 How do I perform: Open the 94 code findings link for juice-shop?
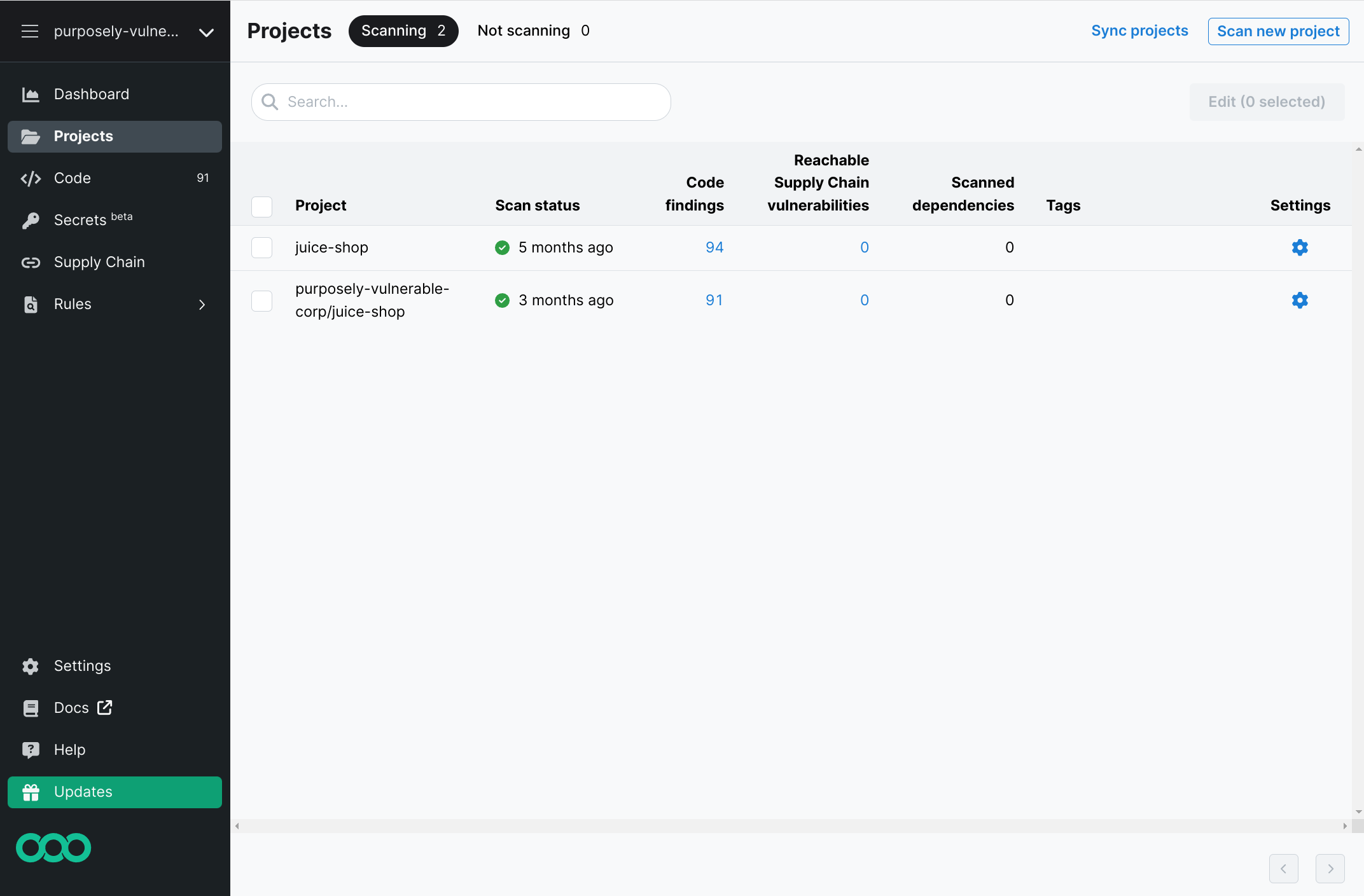point(714,247)
